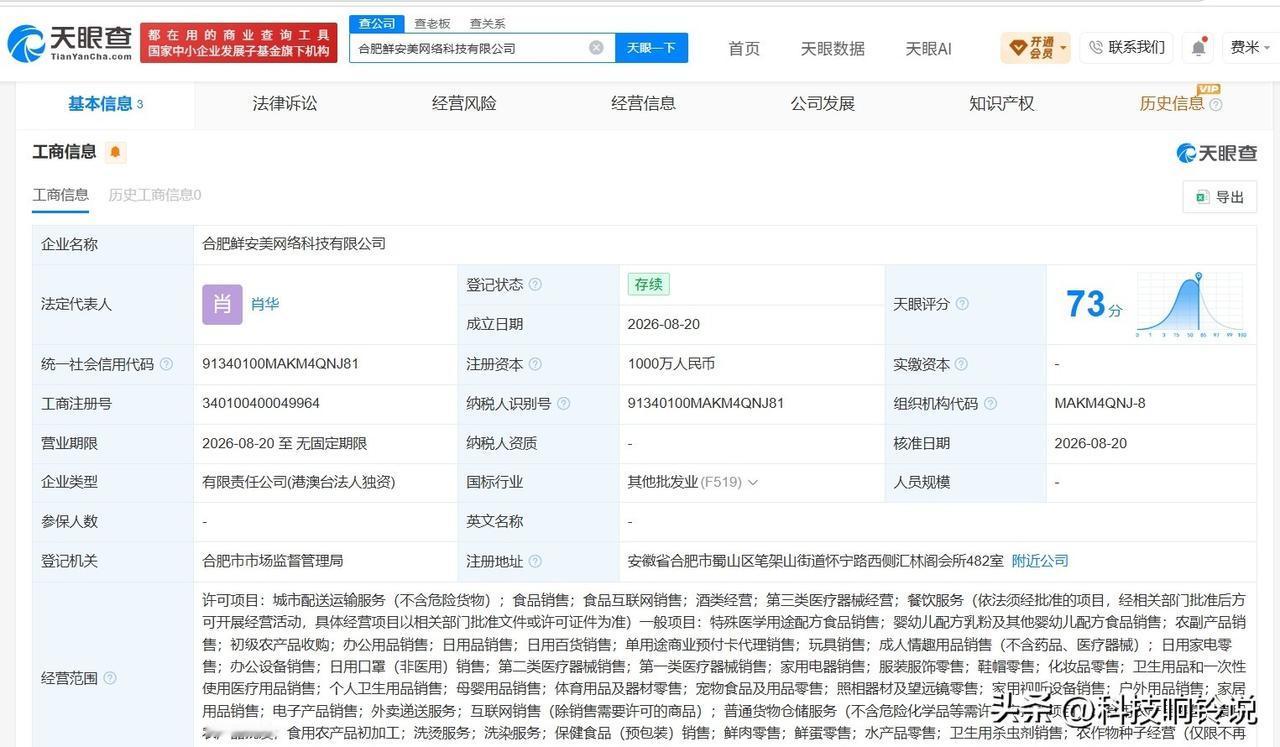1280x747 pixels.
Task: Click the help icon next to 登记状态
Action: [x=535, y=285]
